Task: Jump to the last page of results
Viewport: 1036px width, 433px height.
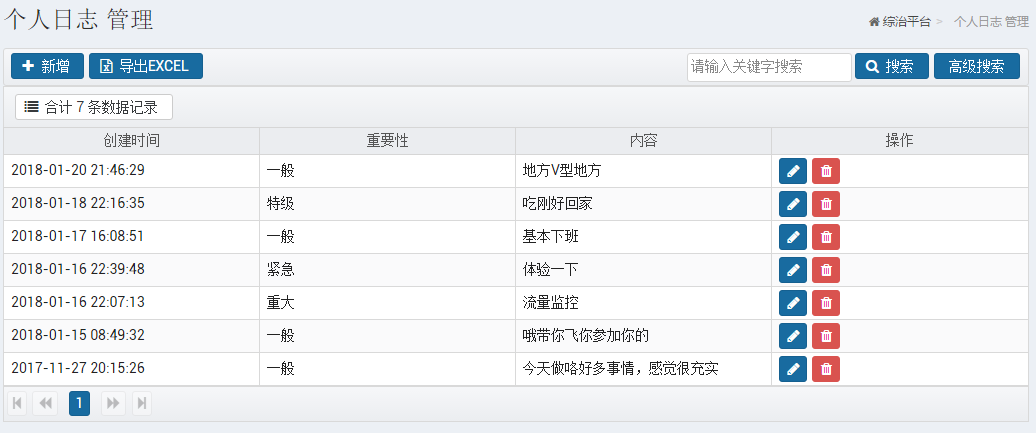Action: click(141, 403)
